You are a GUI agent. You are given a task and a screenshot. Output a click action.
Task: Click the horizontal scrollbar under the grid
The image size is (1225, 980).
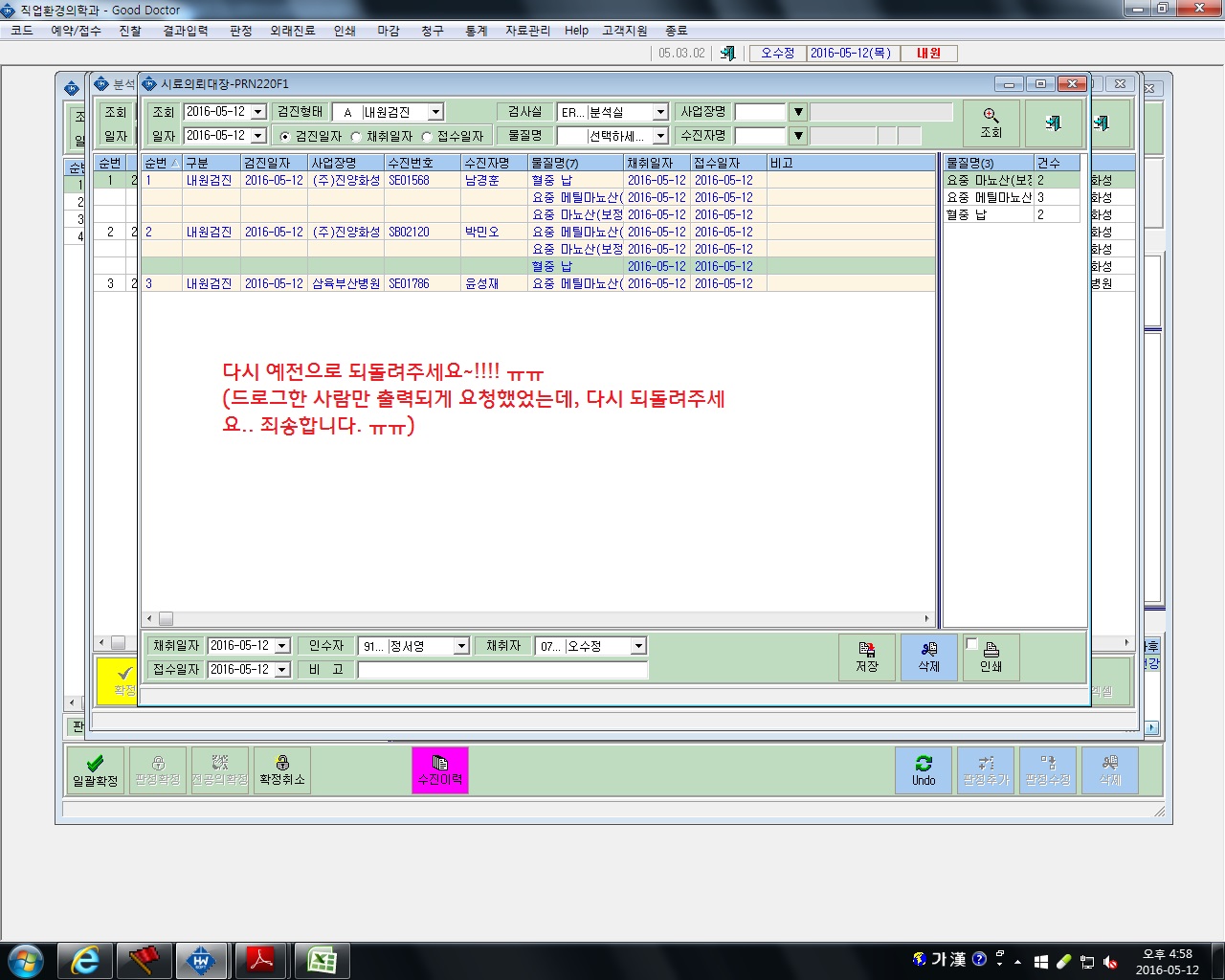click(537, 618)
